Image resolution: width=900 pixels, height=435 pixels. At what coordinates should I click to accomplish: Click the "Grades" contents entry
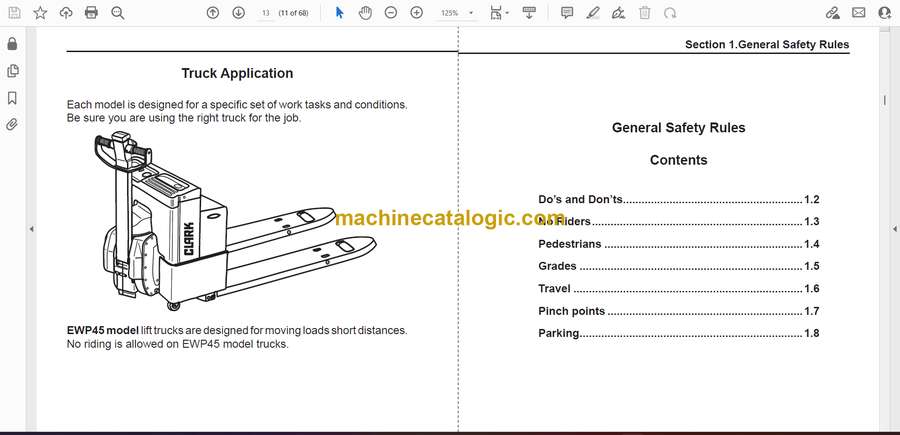click(x=678, y=266)
